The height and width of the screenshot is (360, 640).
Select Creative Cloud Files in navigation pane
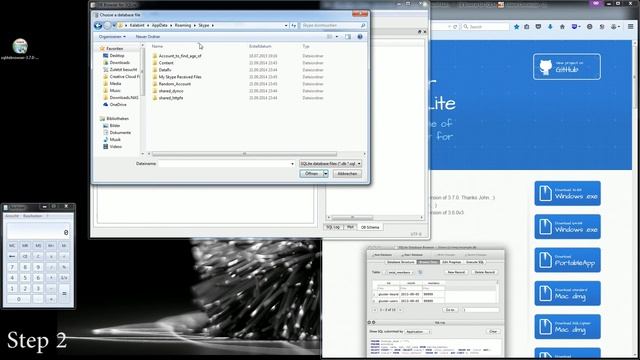tap(121, 77)
